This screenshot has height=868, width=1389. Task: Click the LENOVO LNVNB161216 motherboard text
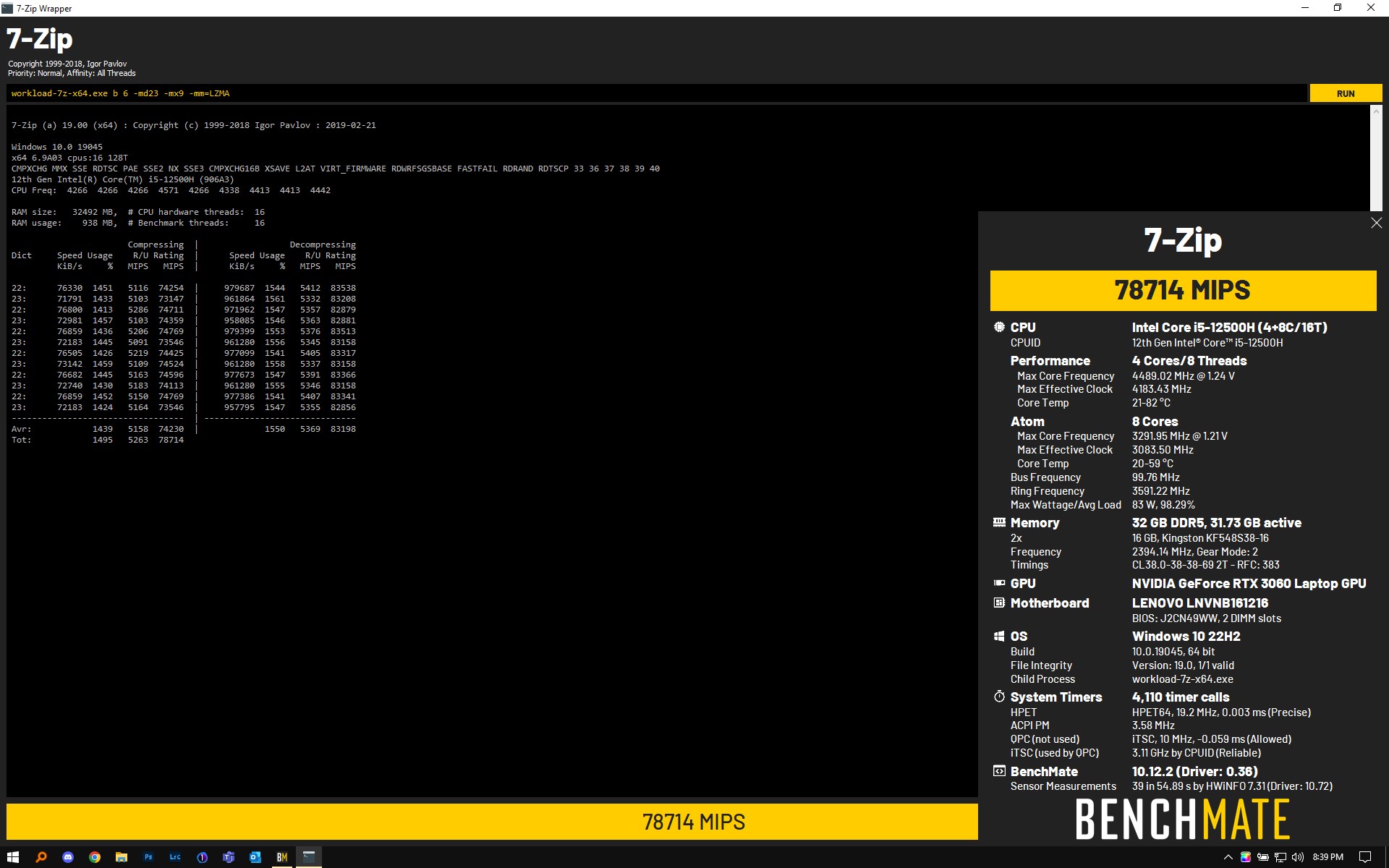[x=1200, y=603]
